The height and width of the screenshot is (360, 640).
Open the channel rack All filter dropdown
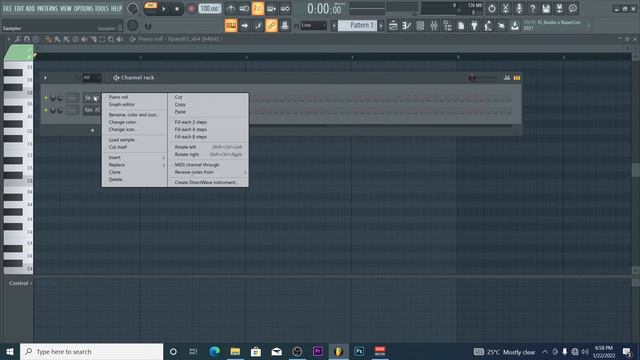91,78
